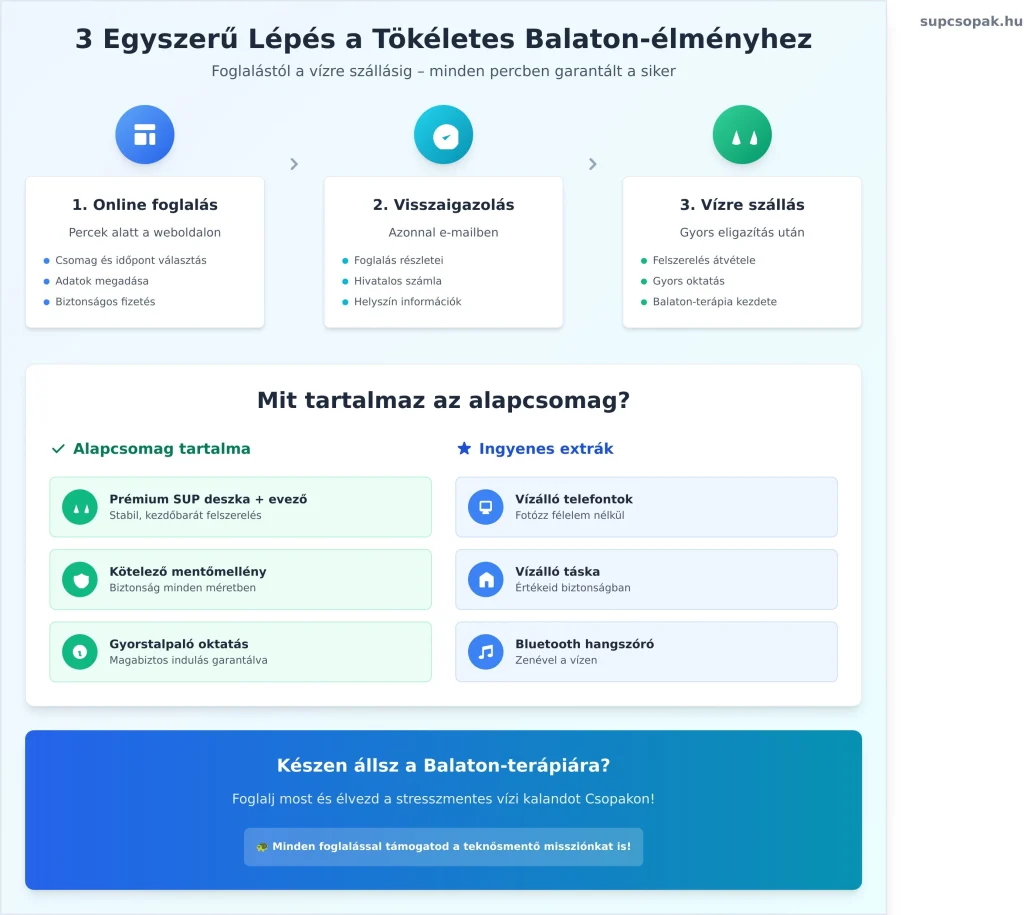Viewport: 1024px width, 915px height.
Task: Click the Kötelező mentőmellény shield icon
Action: coord(80,579)
